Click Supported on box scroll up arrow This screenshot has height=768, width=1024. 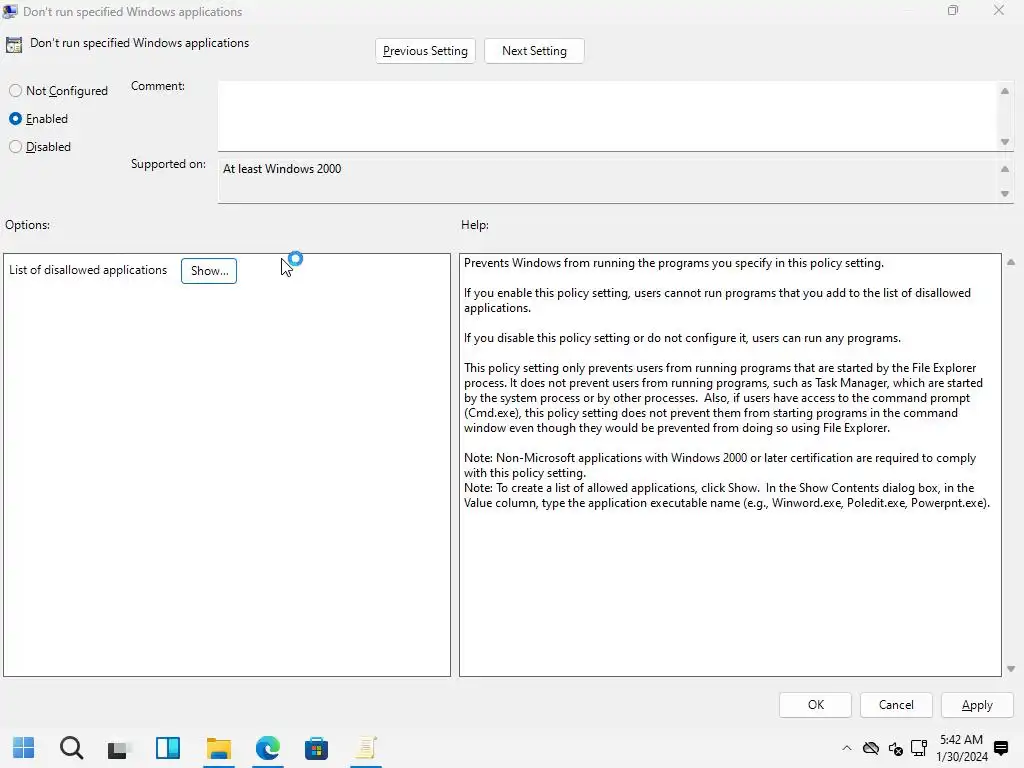click(x=1005, y=169)
